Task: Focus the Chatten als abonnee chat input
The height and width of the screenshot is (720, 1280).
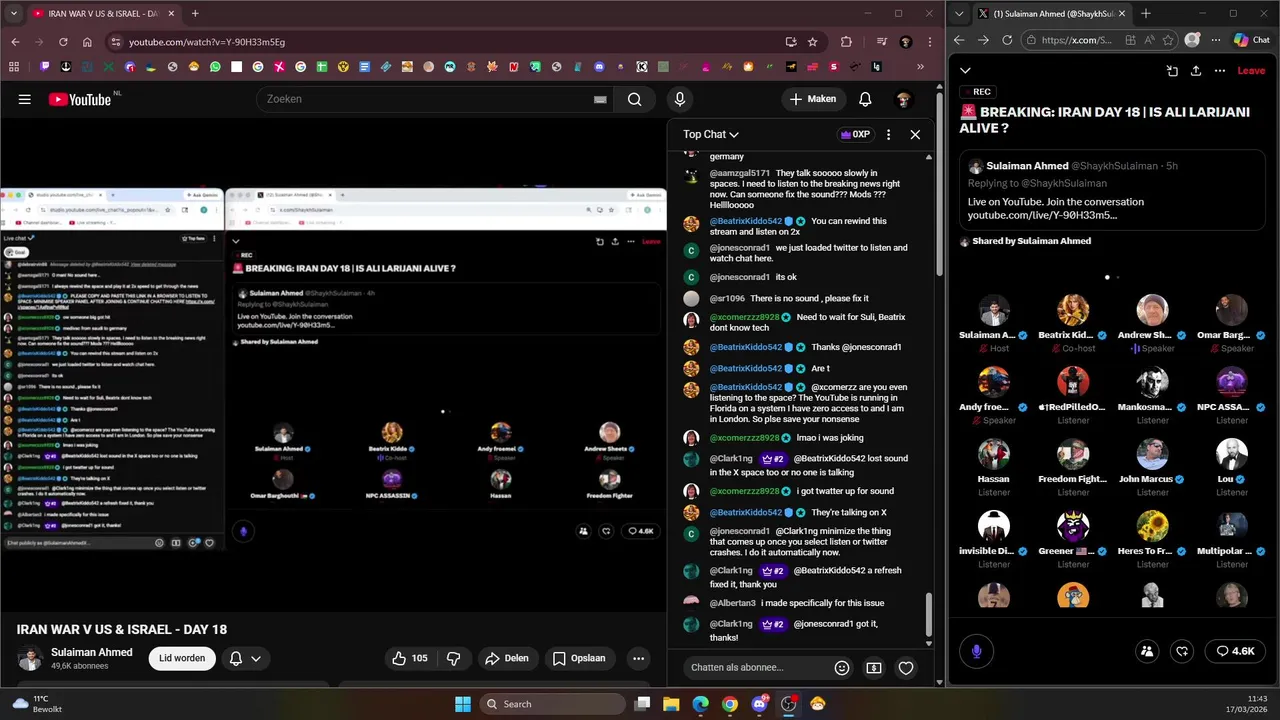Action: 755,668
